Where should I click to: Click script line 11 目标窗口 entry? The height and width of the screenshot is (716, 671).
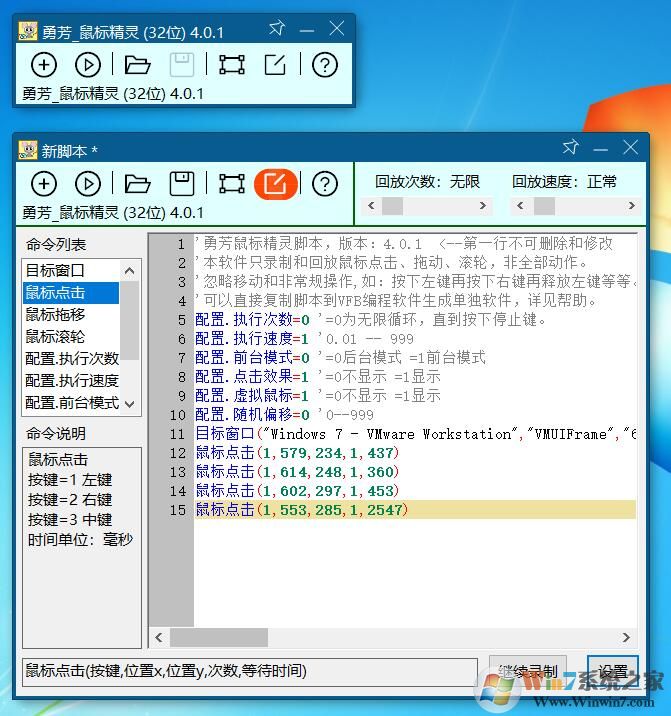point(415,434)
